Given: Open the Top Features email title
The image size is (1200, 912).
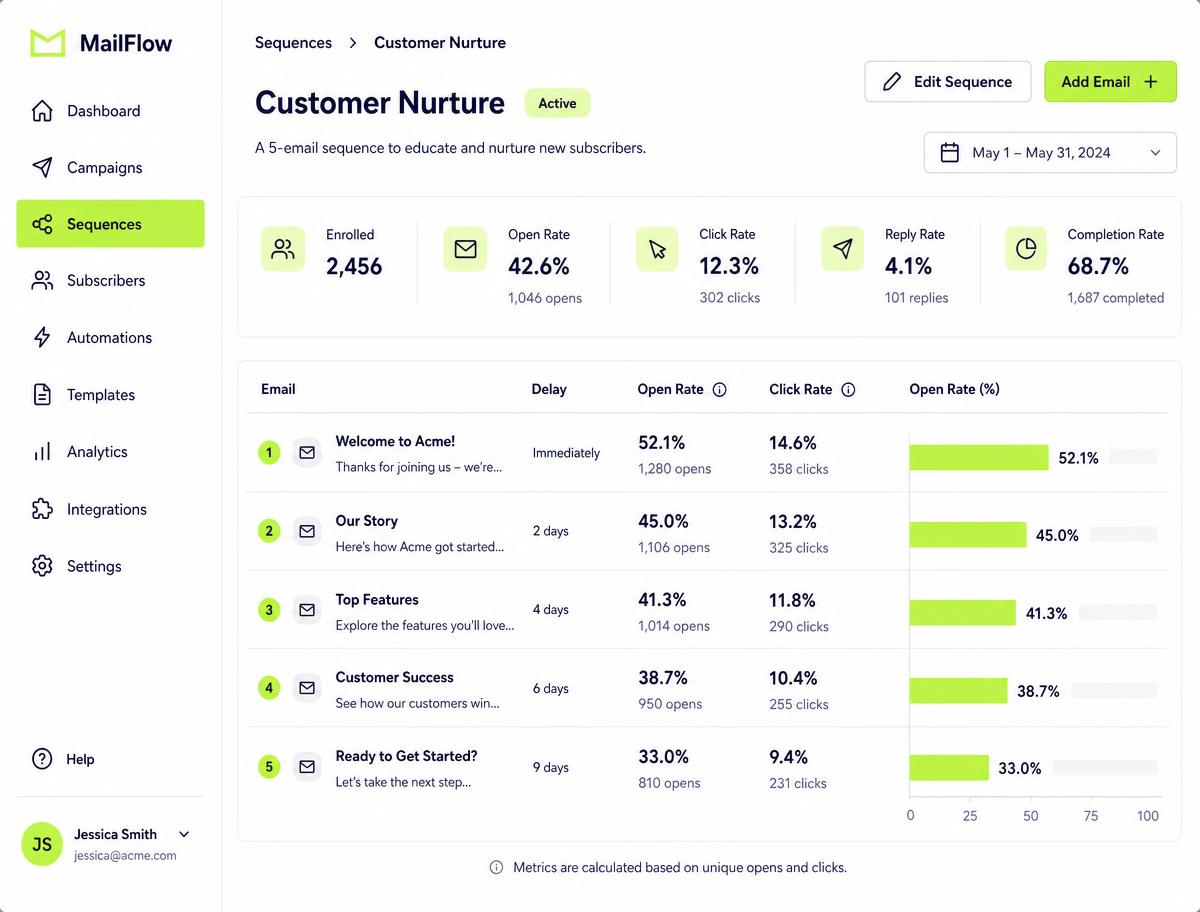Looking at the screenshot, I should [377, 600].
